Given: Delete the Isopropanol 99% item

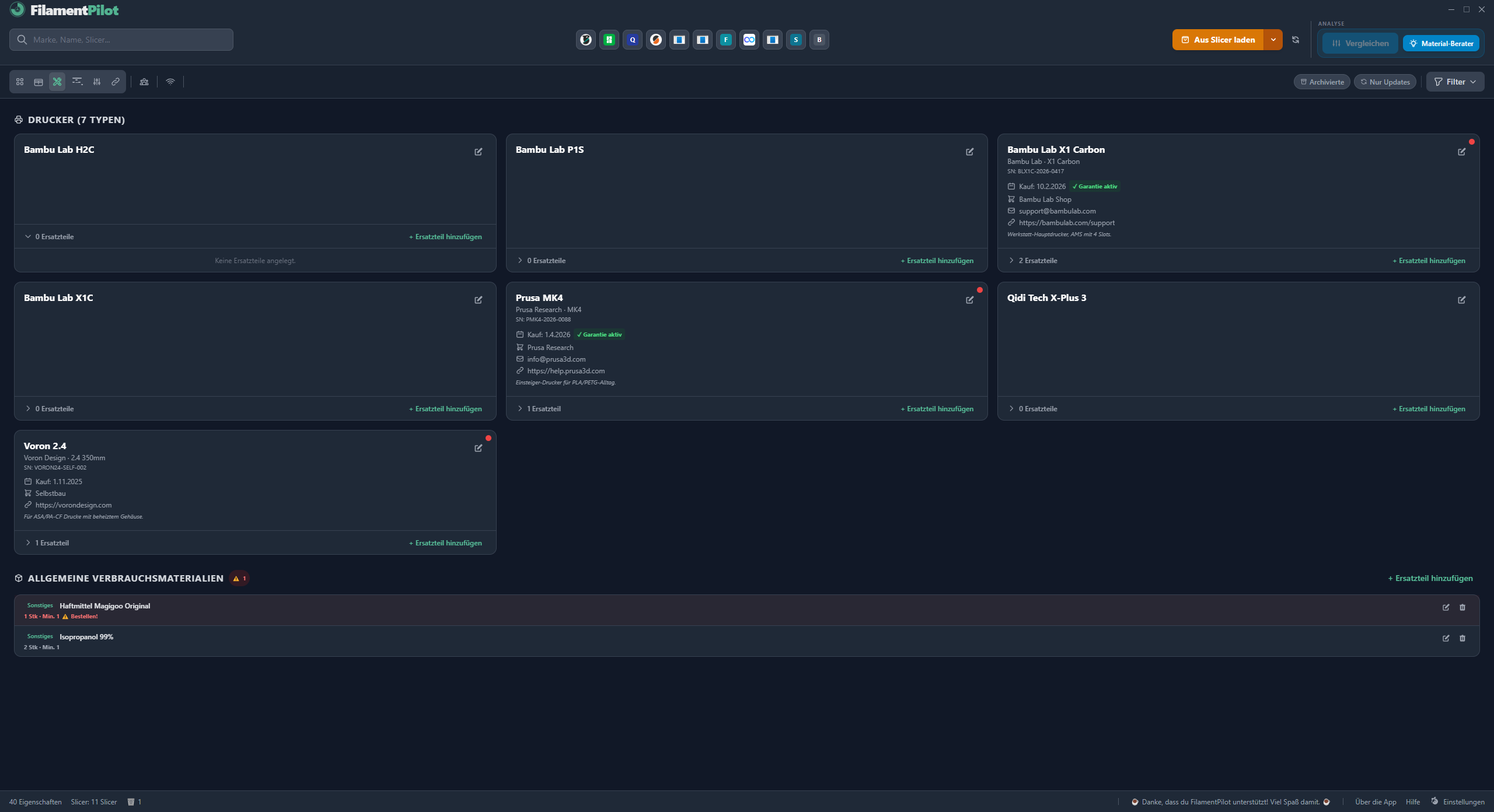Looking at the screenshot, I should [x=1462, y=638].
